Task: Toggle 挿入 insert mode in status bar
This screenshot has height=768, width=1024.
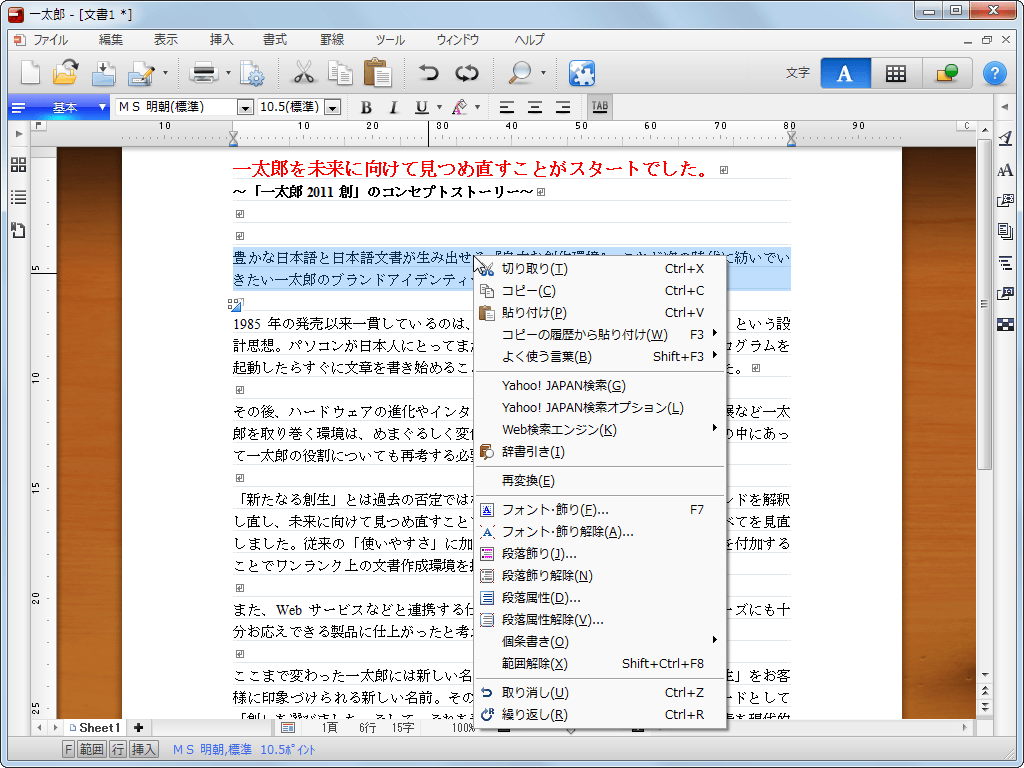Action: point(144,749)
